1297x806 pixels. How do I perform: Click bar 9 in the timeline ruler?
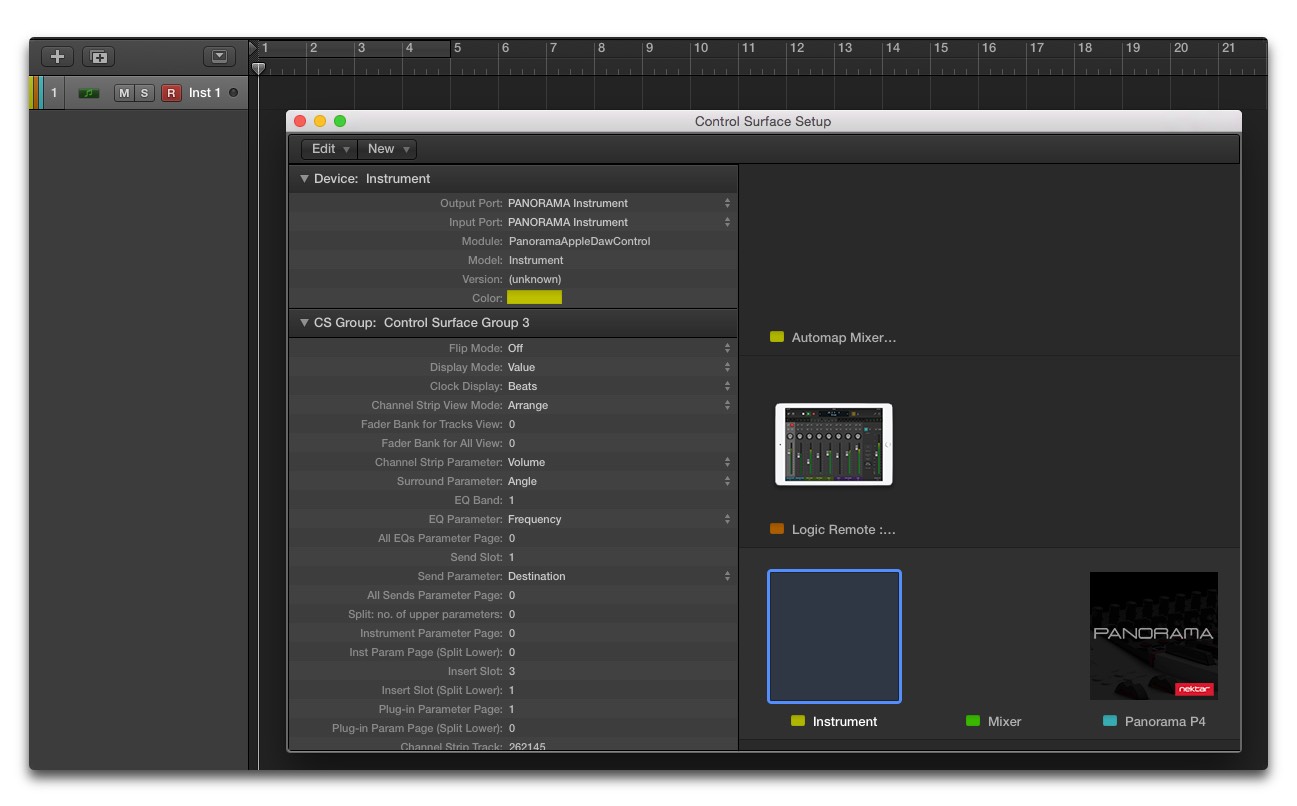(649, 48)
